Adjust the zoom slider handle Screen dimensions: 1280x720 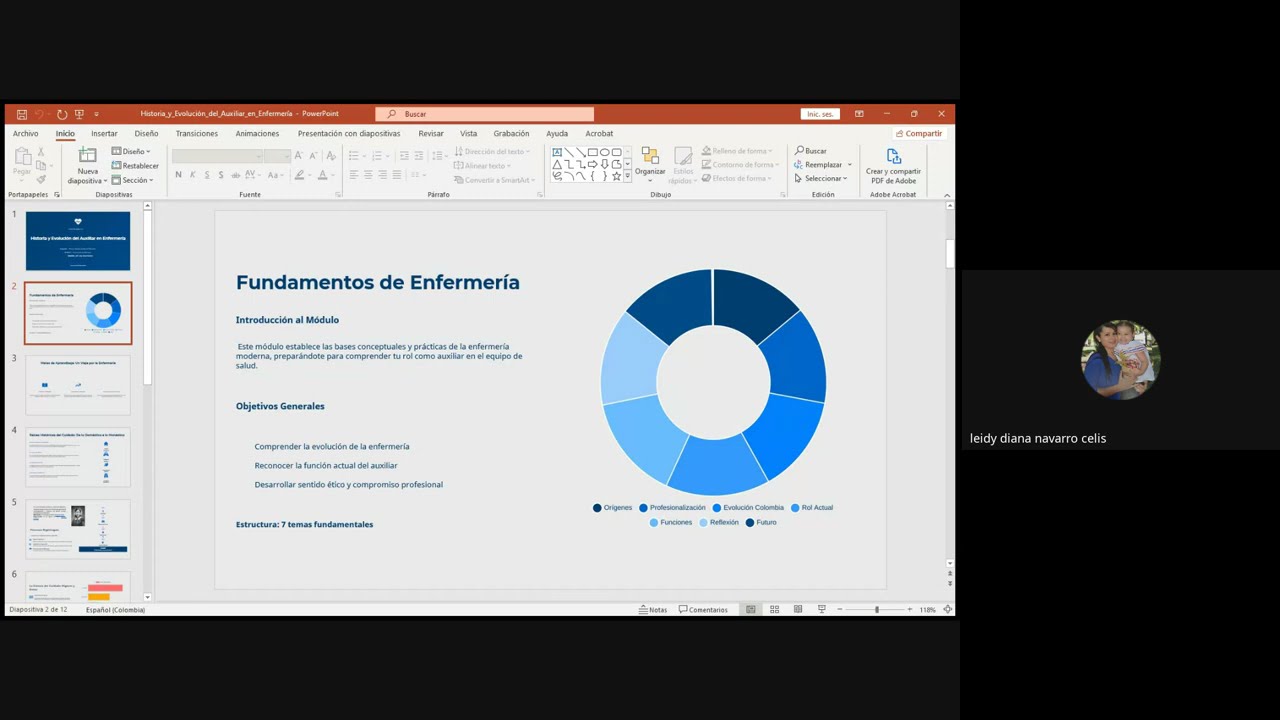(x=877, y=609)
